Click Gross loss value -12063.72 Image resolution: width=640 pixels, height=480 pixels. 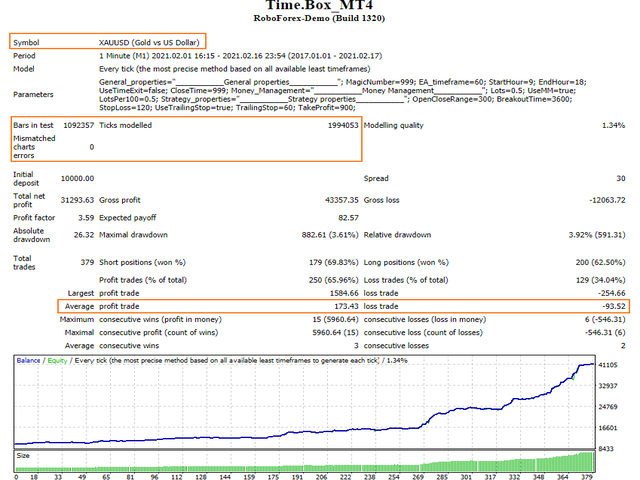pyautogui.click(x=607, y=200)
